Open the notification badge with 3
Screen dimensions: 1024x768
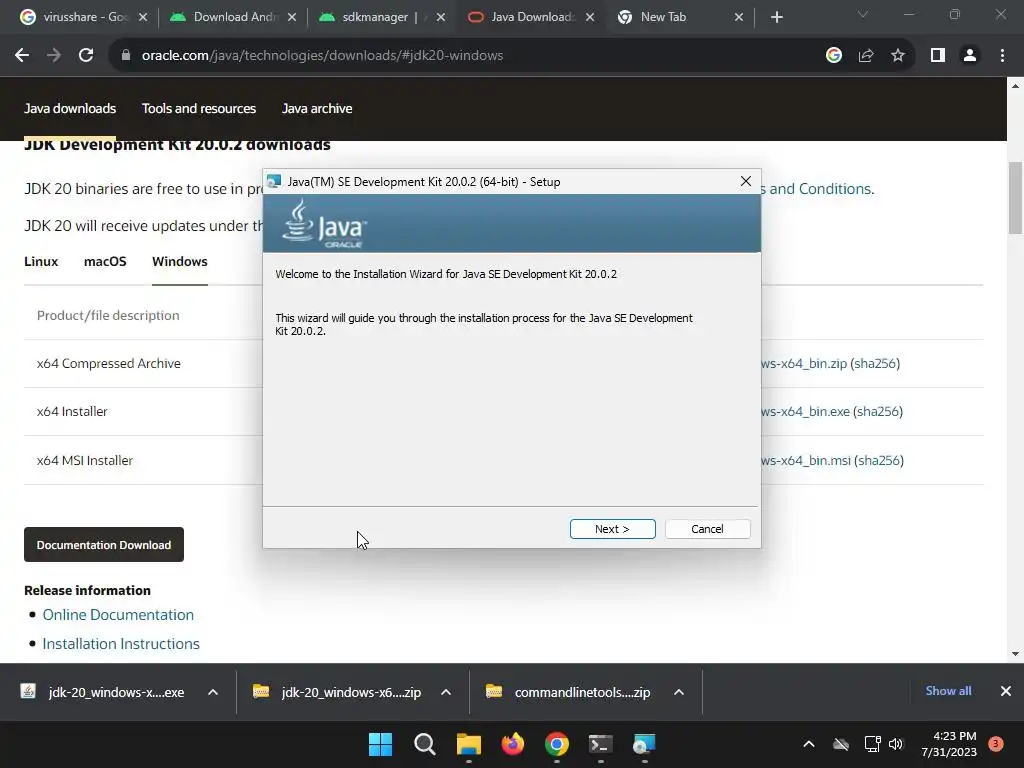996,744
